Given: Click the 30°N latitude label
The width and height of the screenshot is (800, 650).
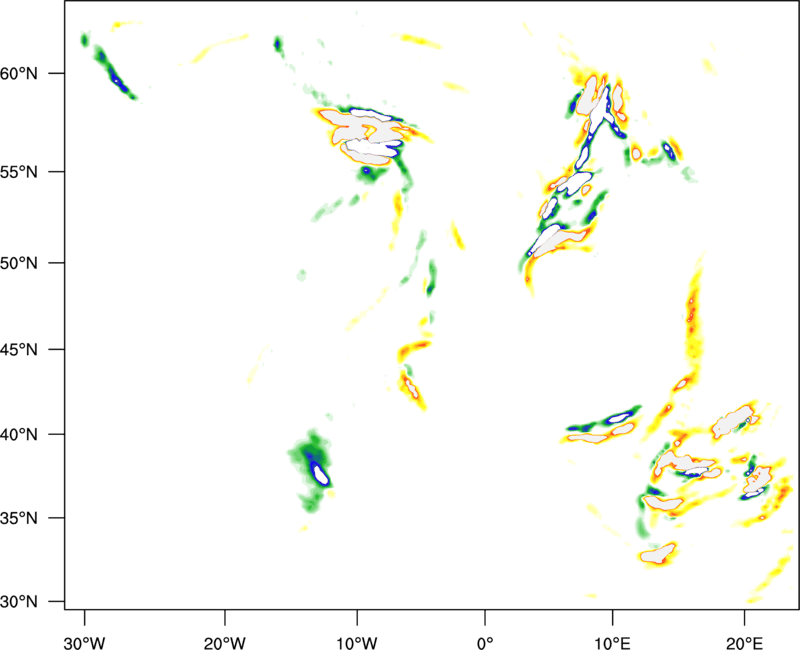Looking at the screenshot, I should click(19, 602).
